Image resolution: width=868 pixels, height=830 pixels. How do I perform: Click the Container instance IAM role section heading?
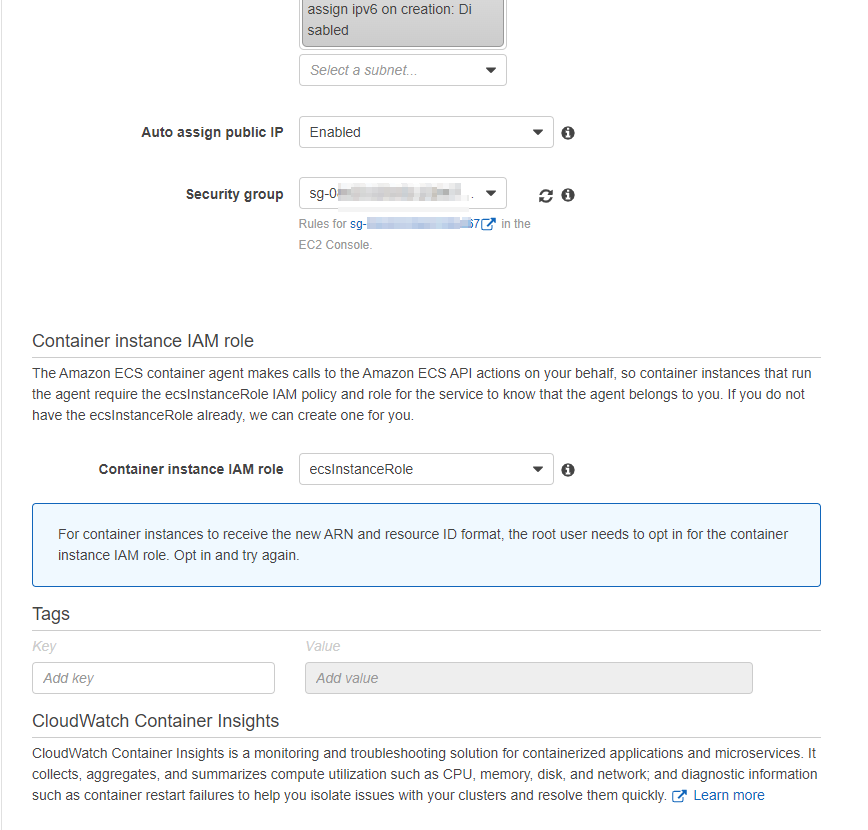click(x=143, y=341)
